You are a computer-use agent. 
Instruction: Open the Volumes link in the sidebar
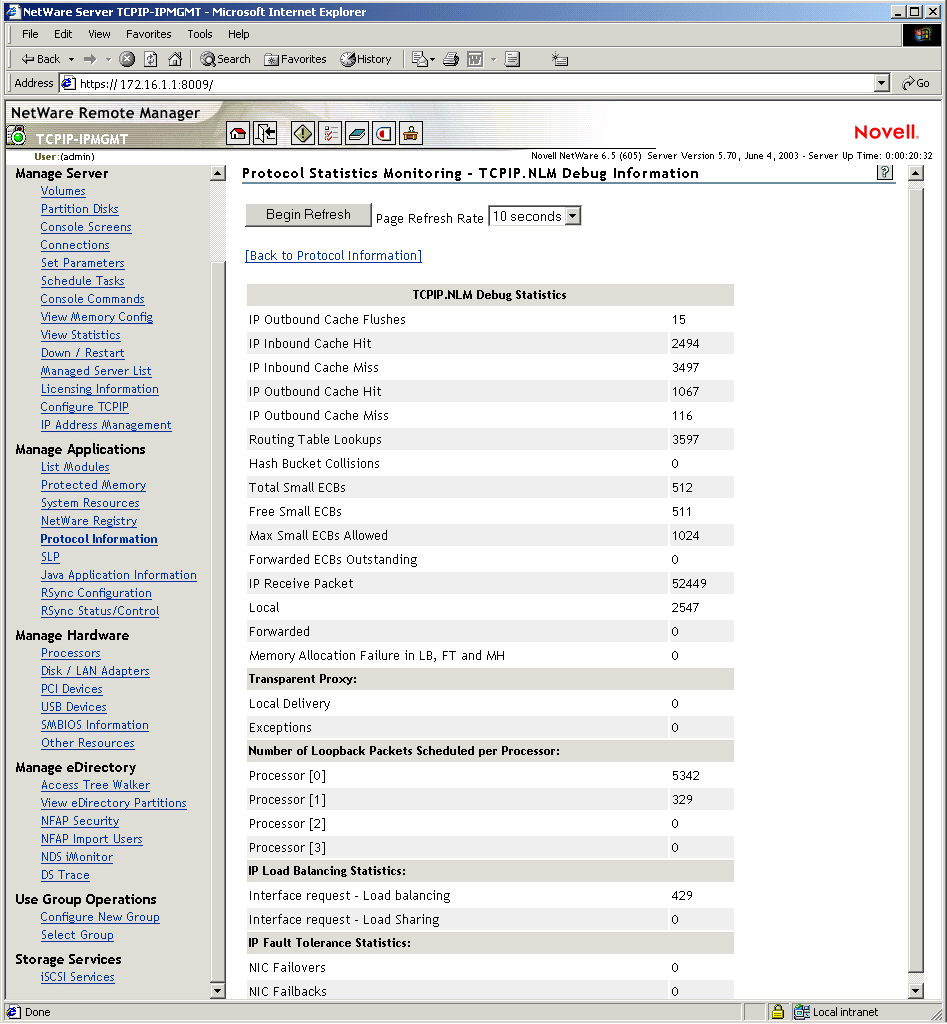pyautogui.click(x=63, y=191)
